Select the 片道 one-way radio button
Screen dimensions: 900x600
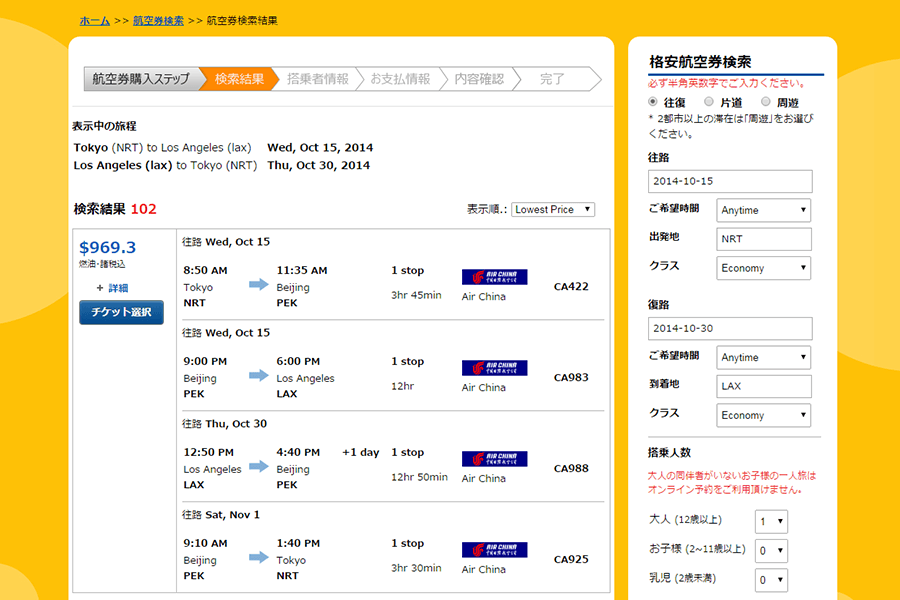tap(709, 102)
